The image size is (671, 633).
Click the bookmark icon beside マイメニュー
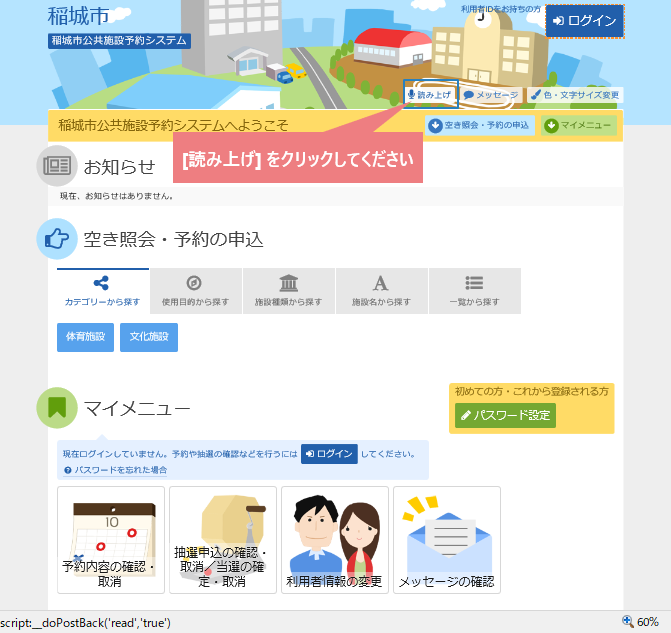pyautogui.click(x=57, y=407)
